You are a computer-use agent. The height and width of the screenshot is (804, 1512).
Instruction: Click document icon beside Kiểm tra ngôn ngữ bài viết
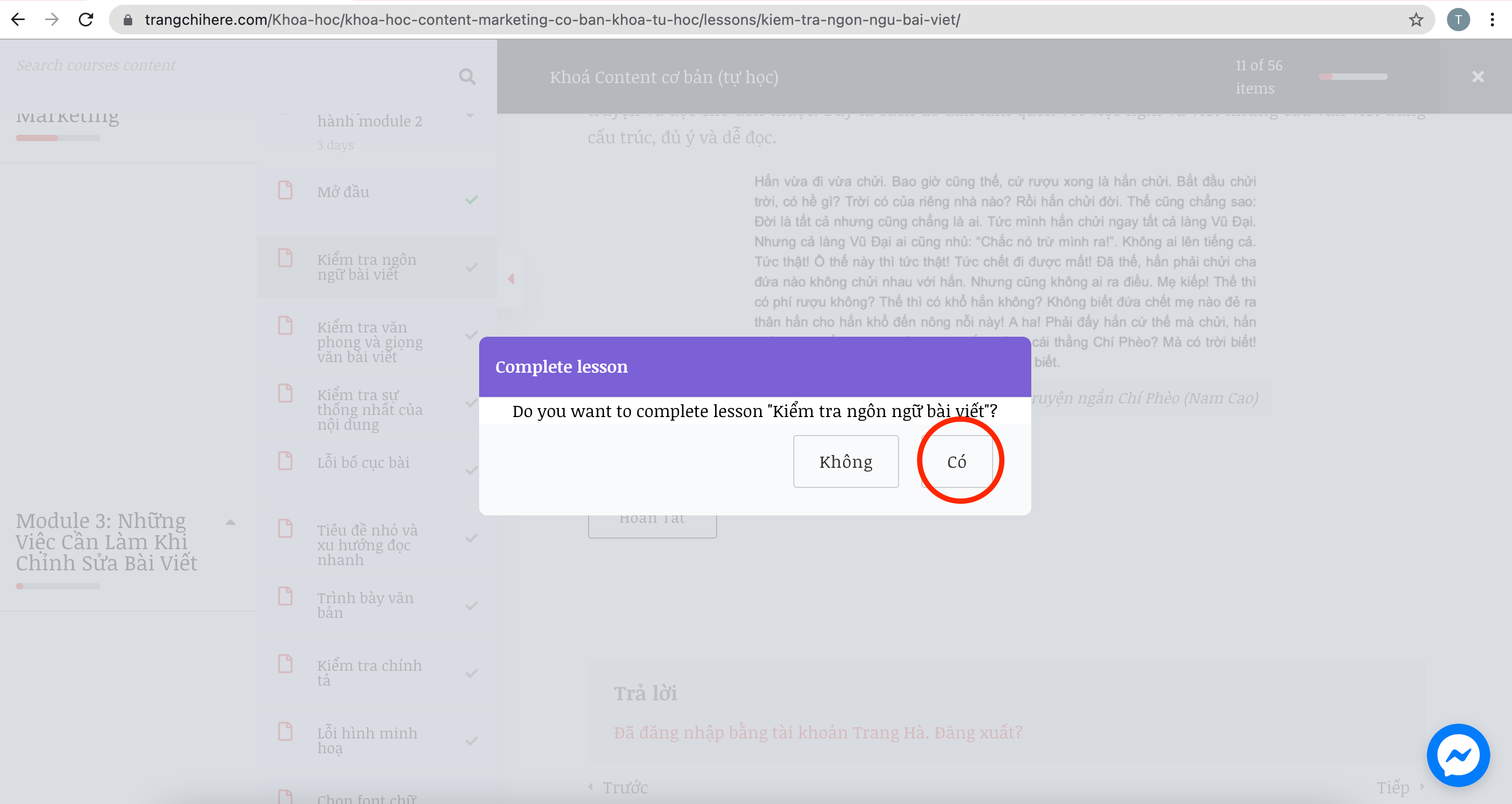pos(285,257)
